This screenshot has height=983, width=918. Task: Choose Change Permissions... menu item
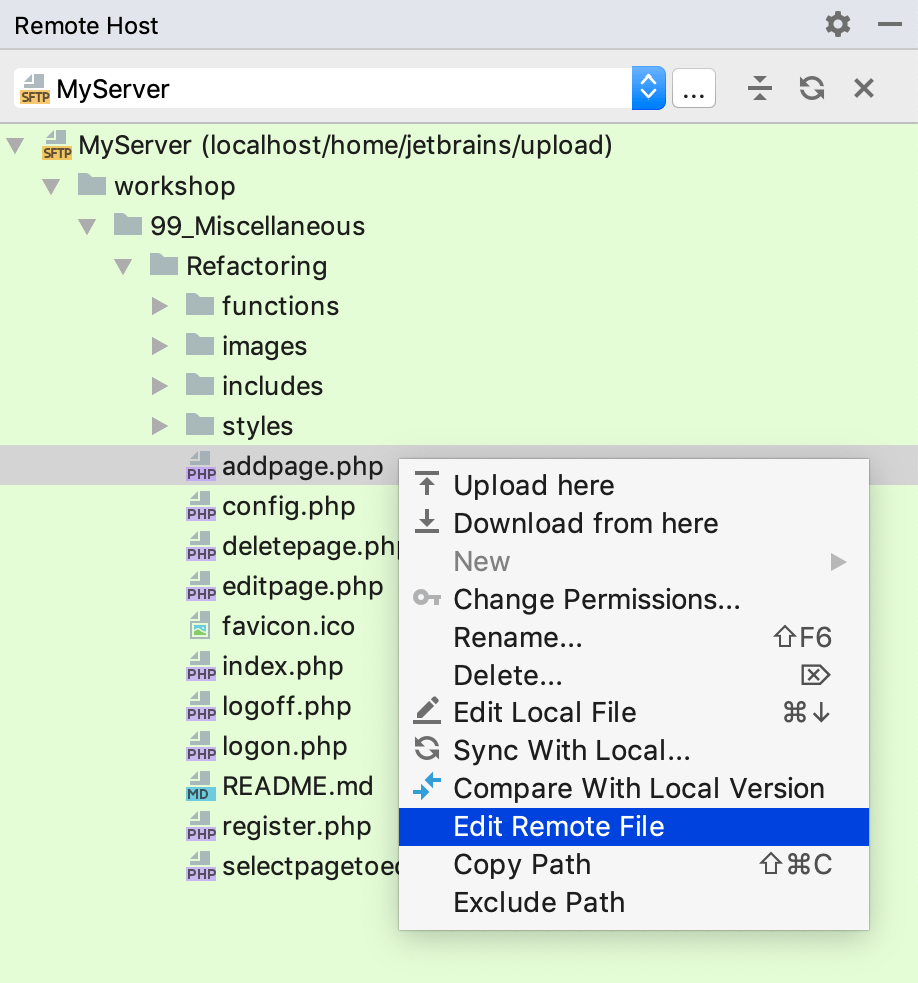pyautogui.click(x=634, y=599)
